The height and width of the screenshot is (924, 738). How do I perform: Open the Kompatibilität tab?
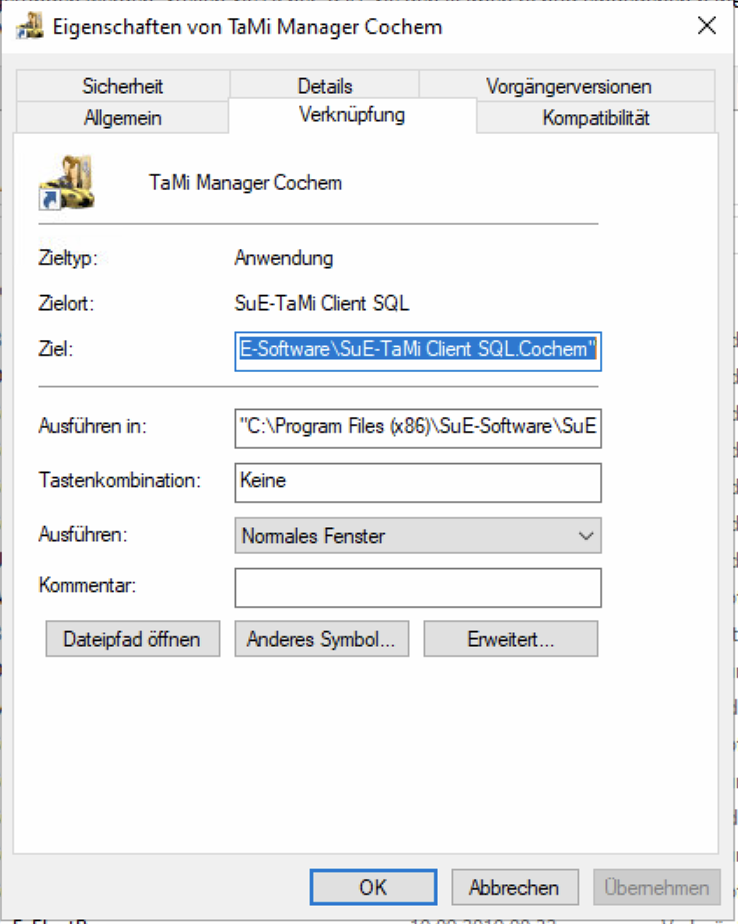pyautogui.click(x=596, y=117)
